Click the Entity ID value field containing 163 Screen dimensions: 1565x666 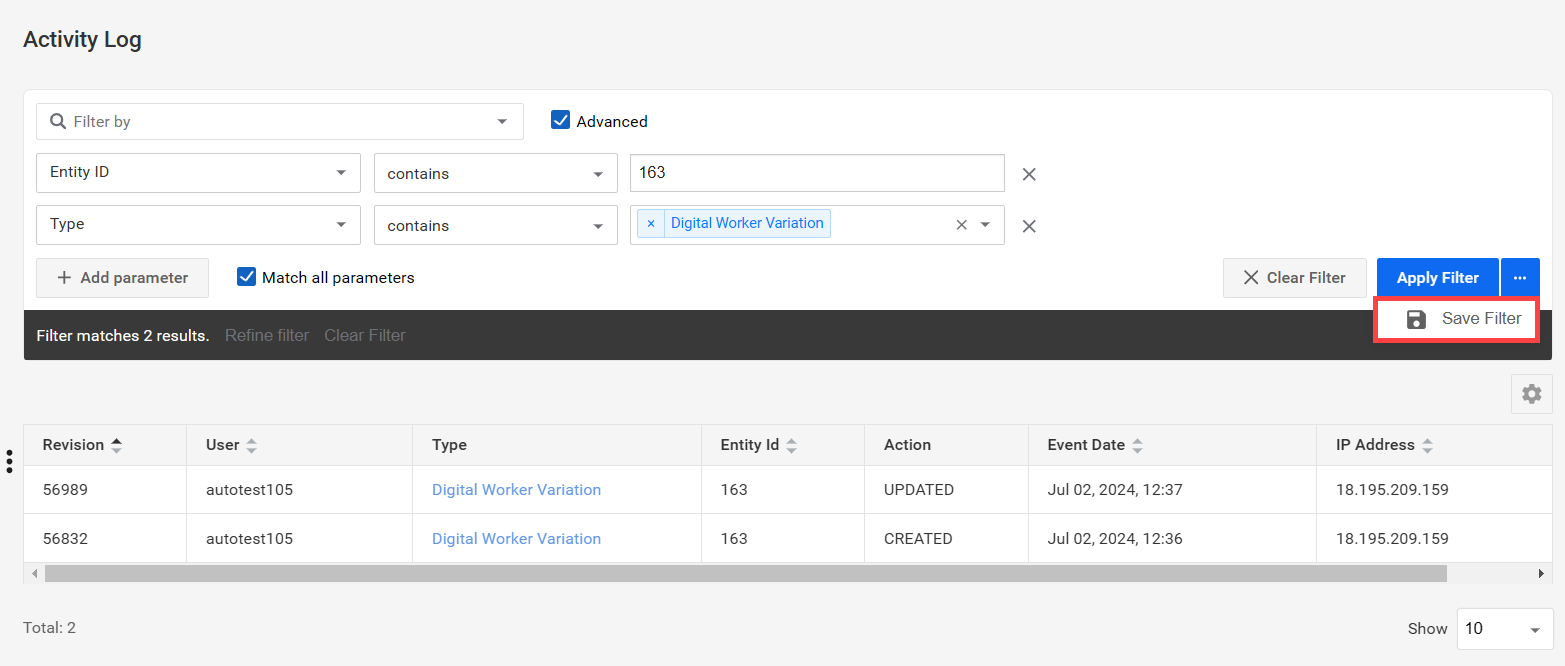817,172
